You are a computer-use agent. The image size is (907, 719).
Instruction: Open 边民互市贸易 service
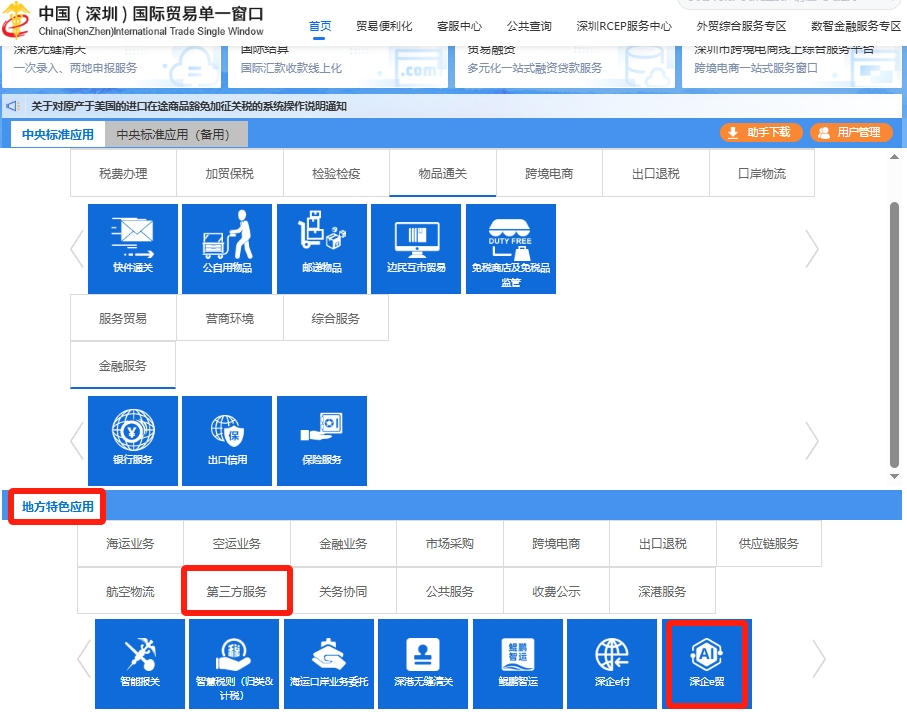(x=416, y=249)
